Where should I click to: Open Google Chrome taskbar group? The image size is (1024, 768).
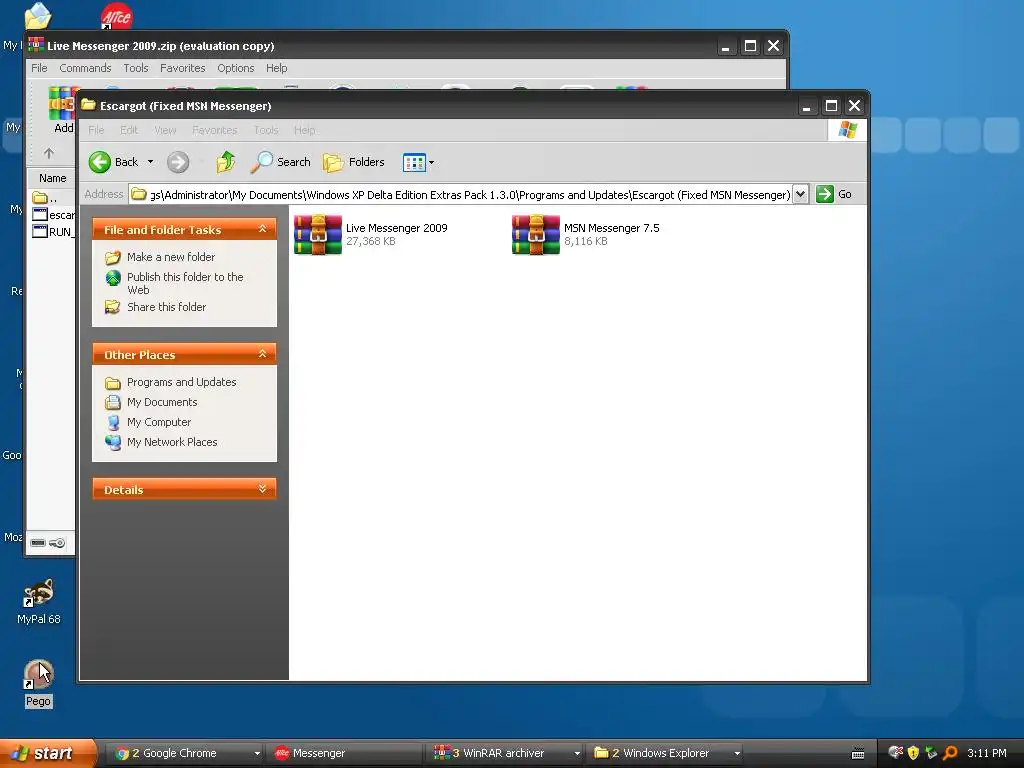tap(185, 753)
